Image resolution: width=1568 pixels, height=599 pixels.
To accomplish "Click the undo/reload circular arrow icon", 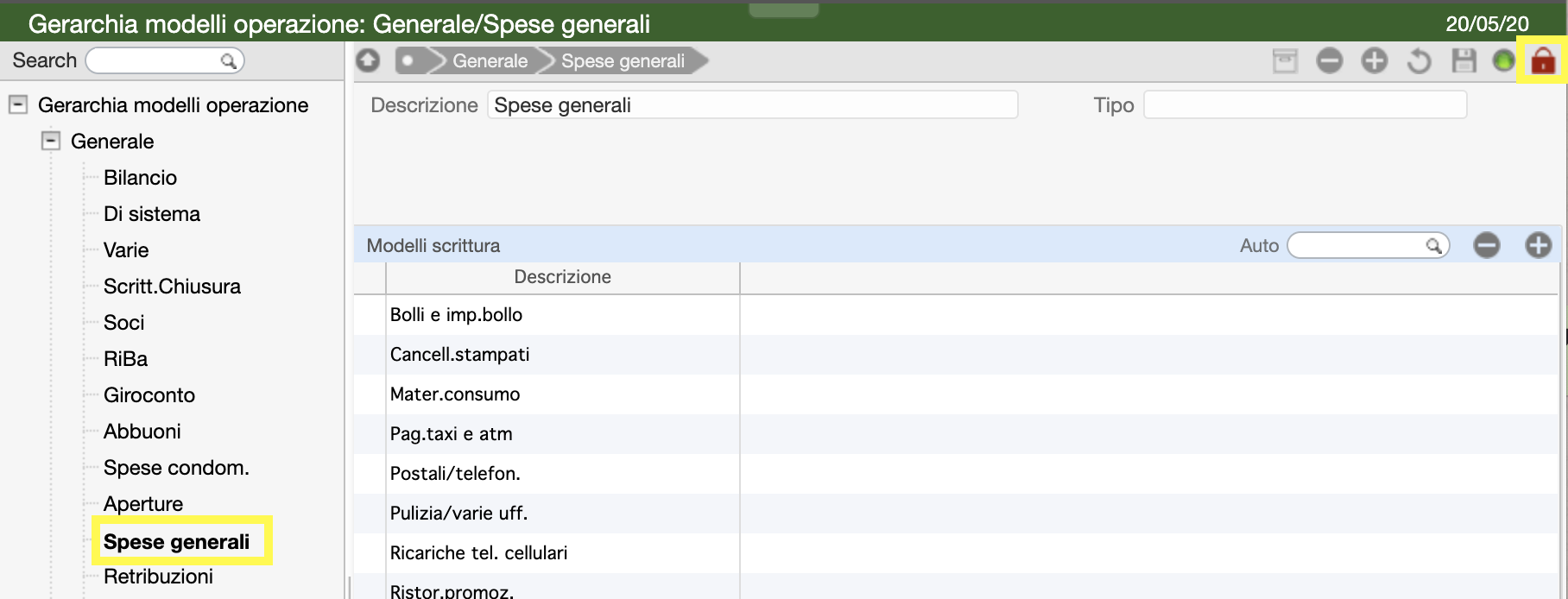I will click(x=1419, y=61).
